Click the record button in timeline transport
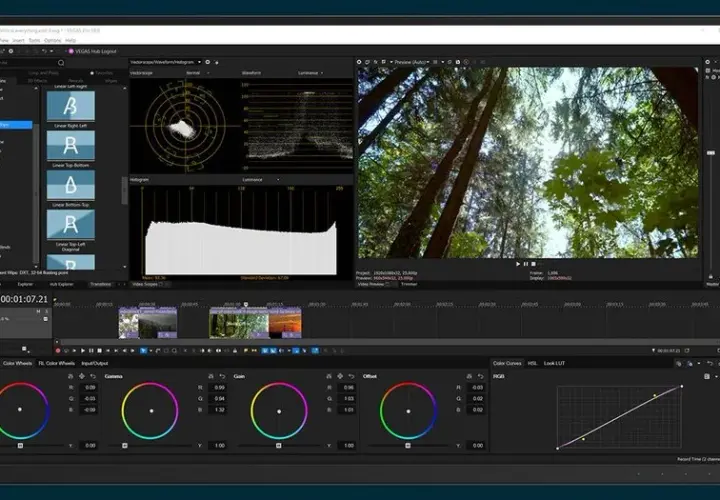The width and height of the screenshot is (720, 500). click(58, 351)
